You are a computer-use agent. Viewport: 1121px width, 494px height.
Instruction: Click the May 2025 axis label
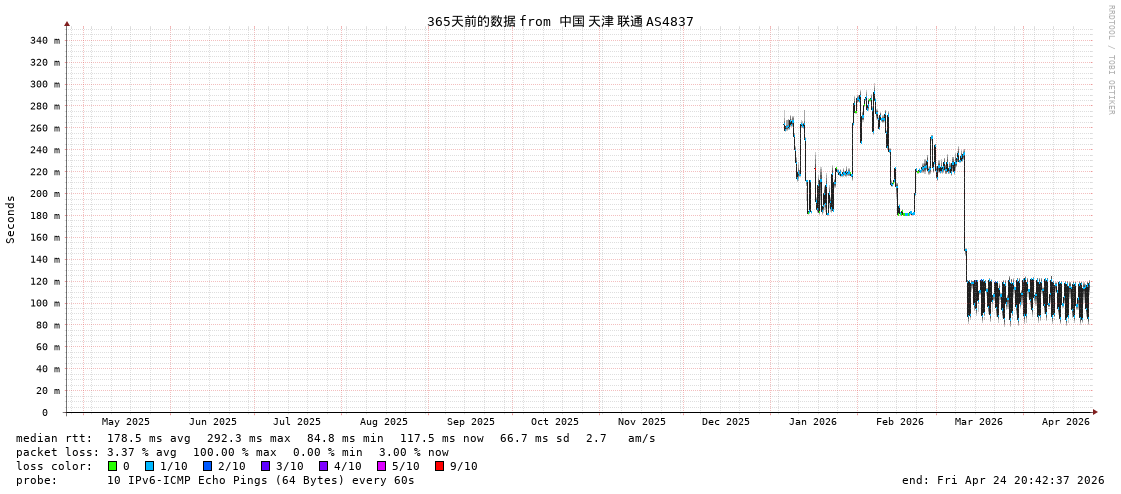click(x=125, y=422)
